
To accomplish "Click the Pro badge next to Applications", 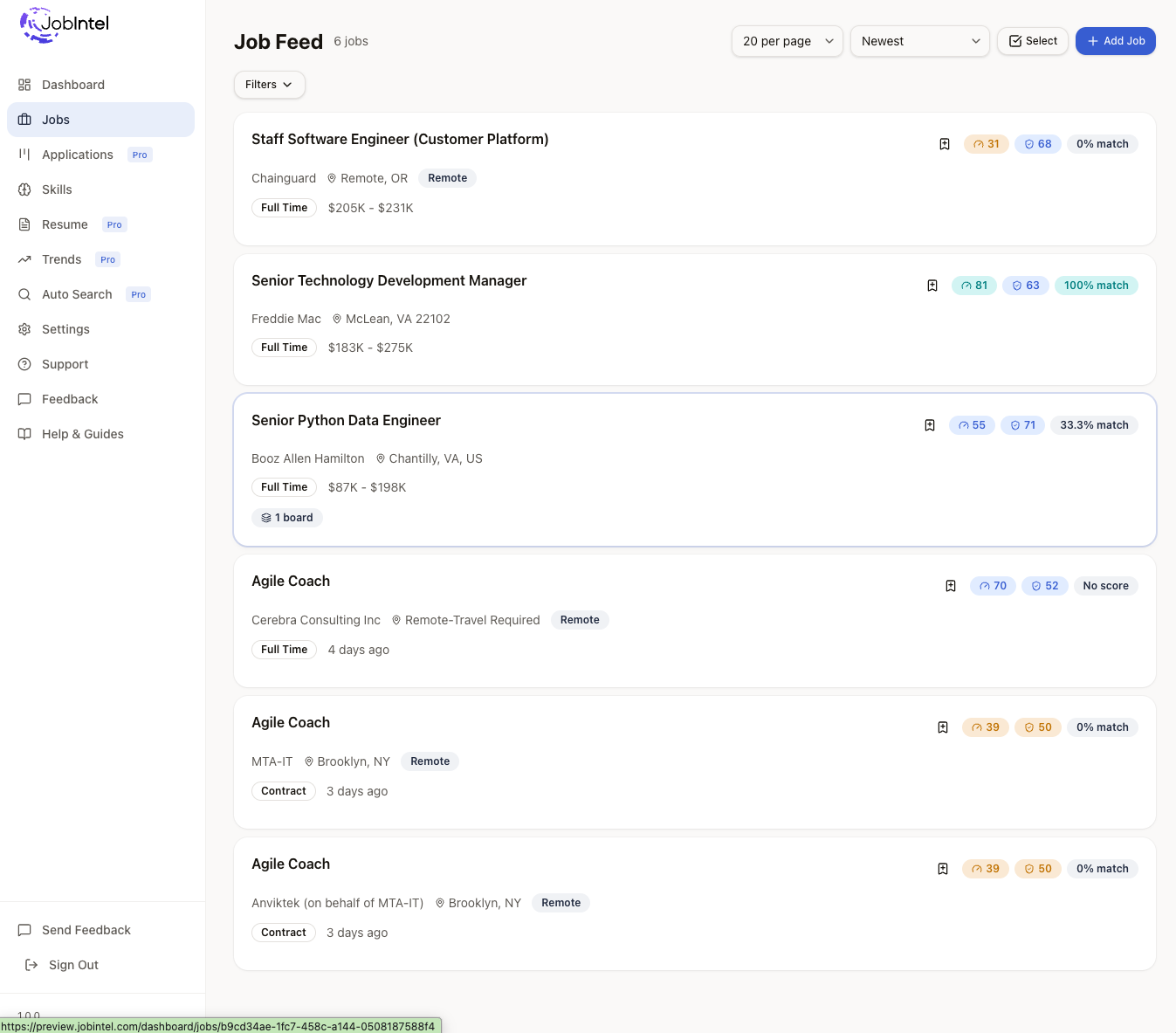I will [x=140, y=155].
